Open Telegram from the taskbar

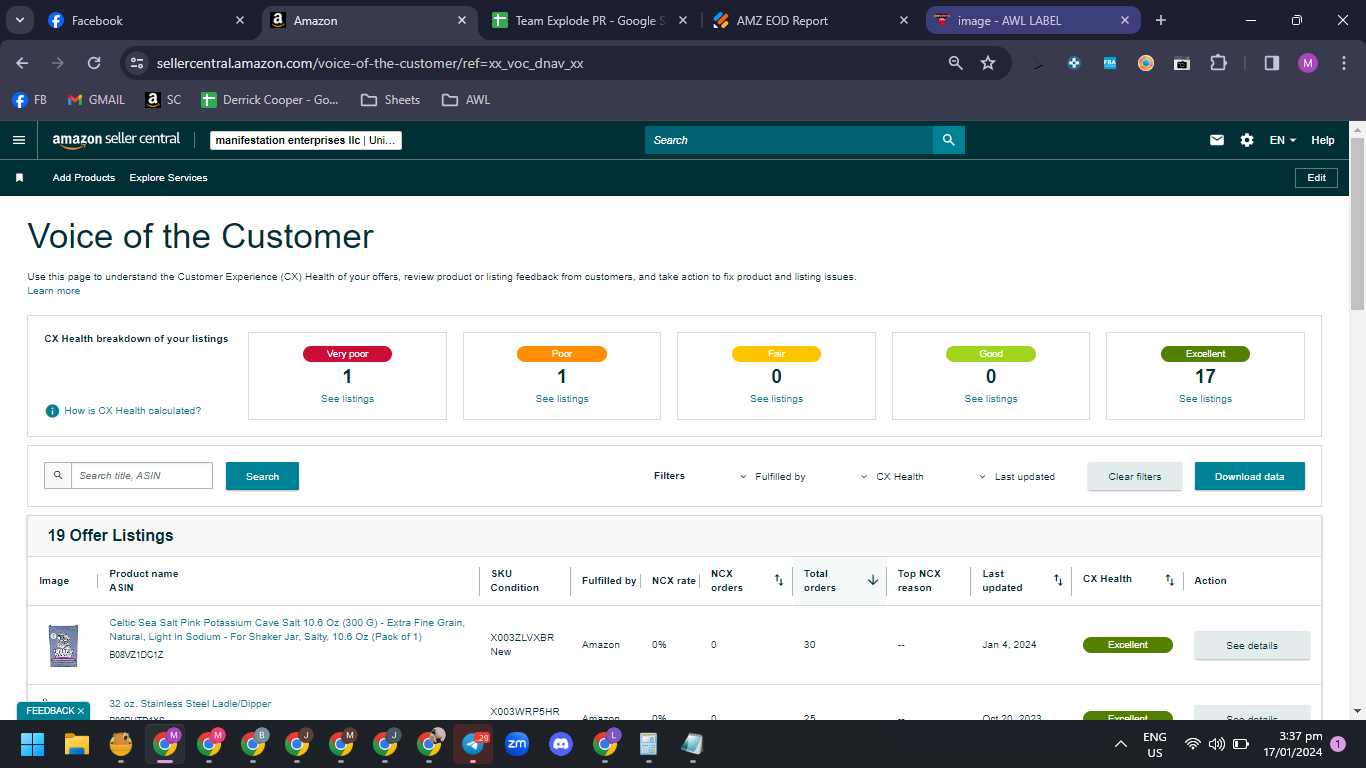point(473,744)
